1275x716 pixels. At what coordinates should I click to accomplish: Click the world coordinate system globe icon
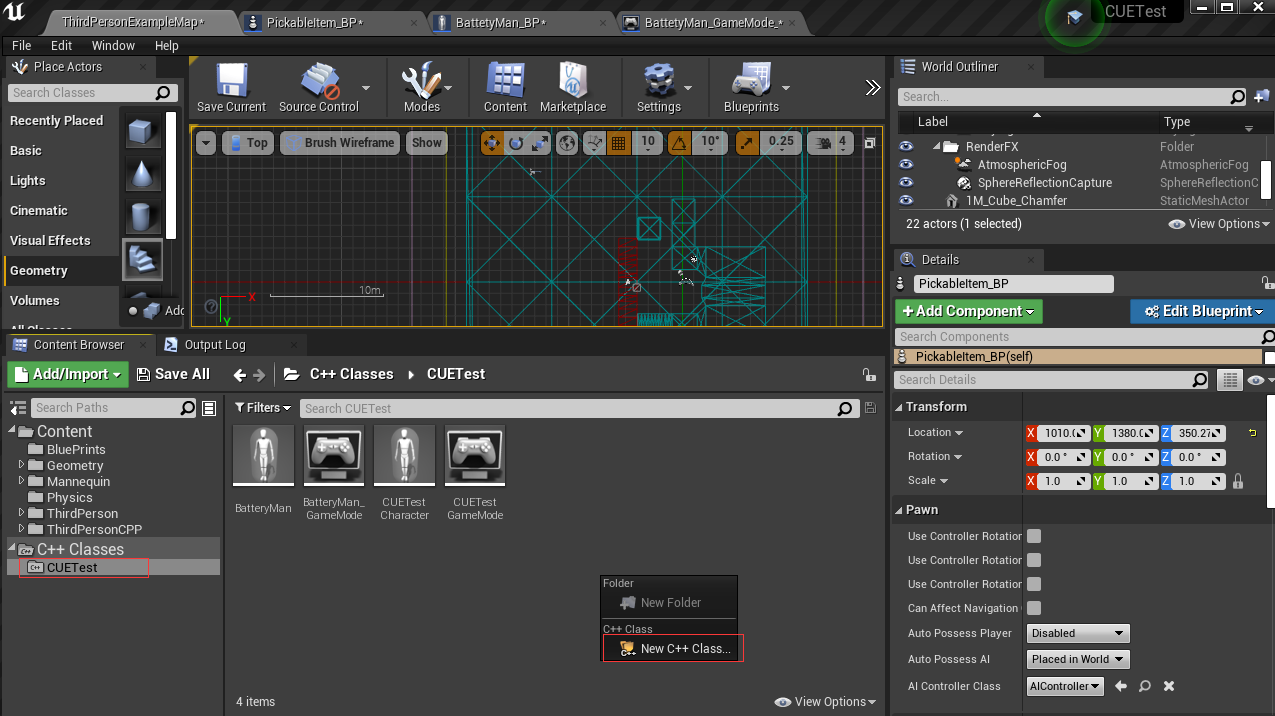pyautogui.click(x=567, y=143)
